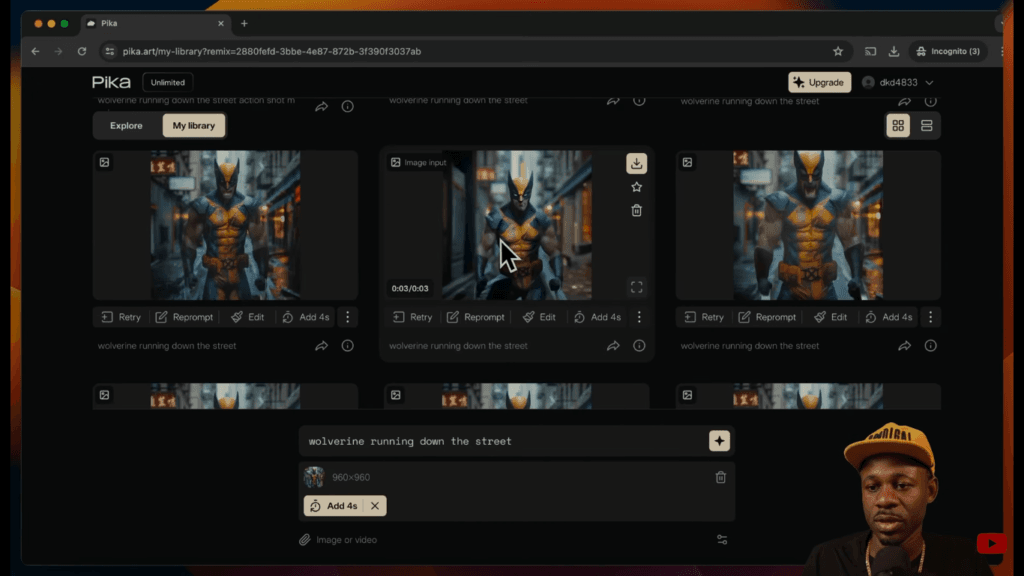Viewport: 1024px width, 576px height.
Task: Open more options on left video
Action: point(347,317)
